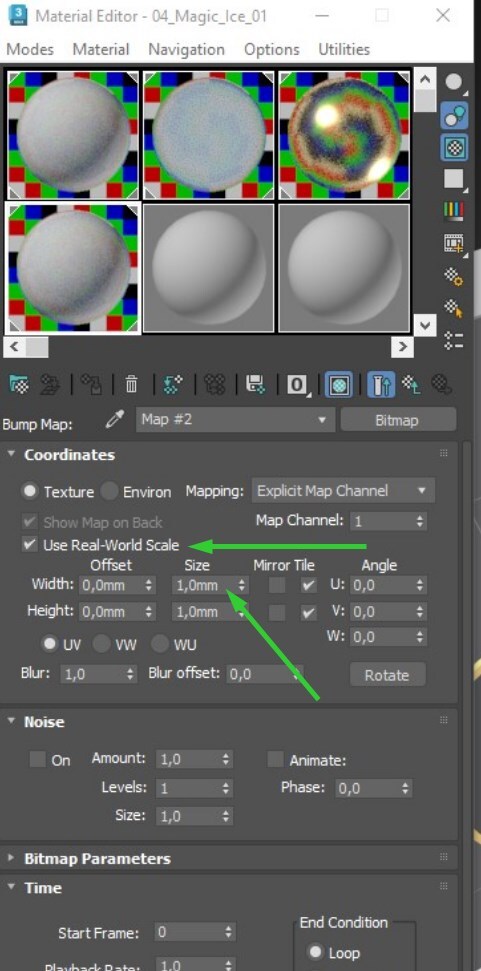
Task: Click the Video Color Check icon
Action: click(x=454, y=212)
